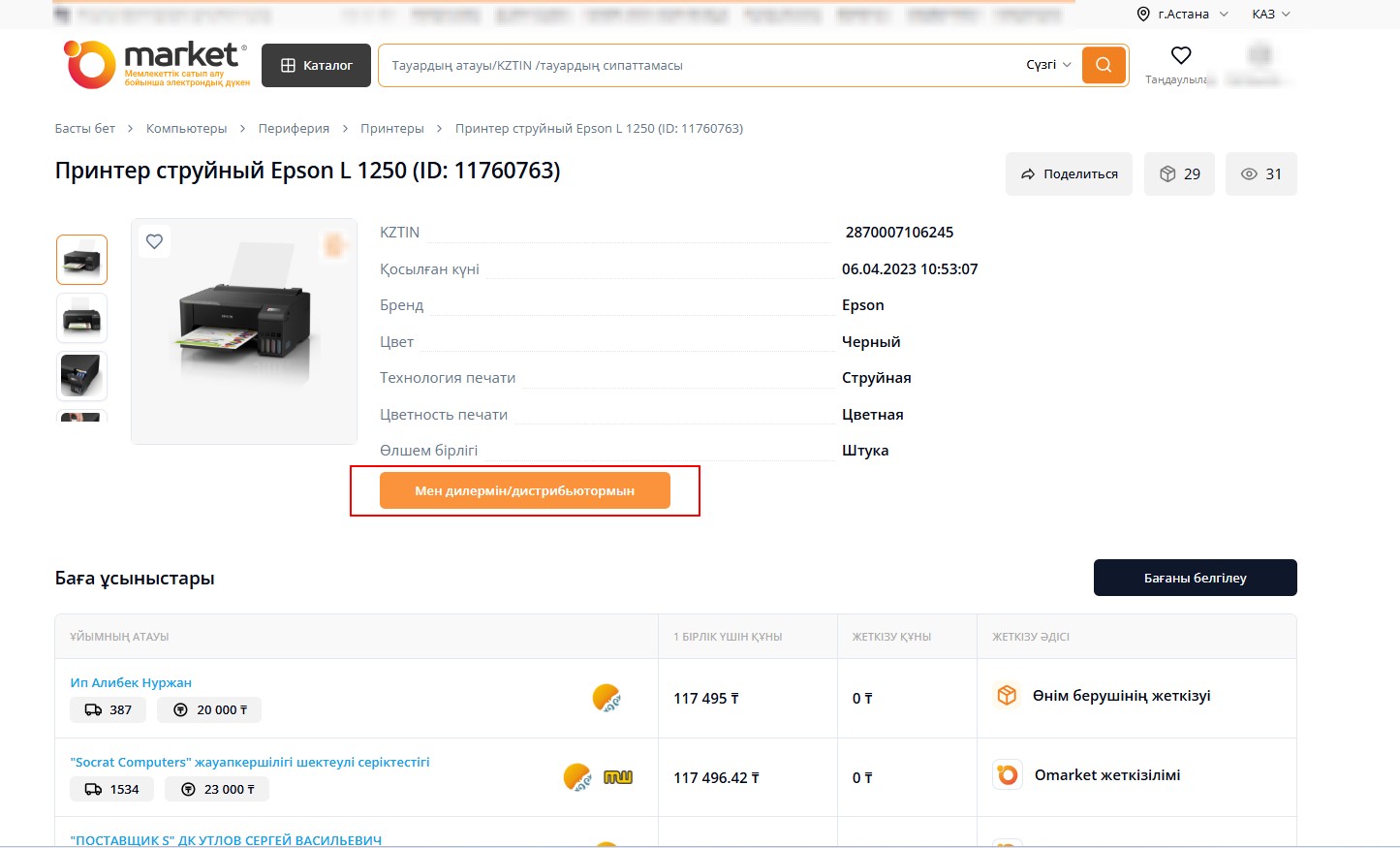Click the Баға ұсыныстары heading
Viewport: 1400px width, 848px height.
pos(135,579)
